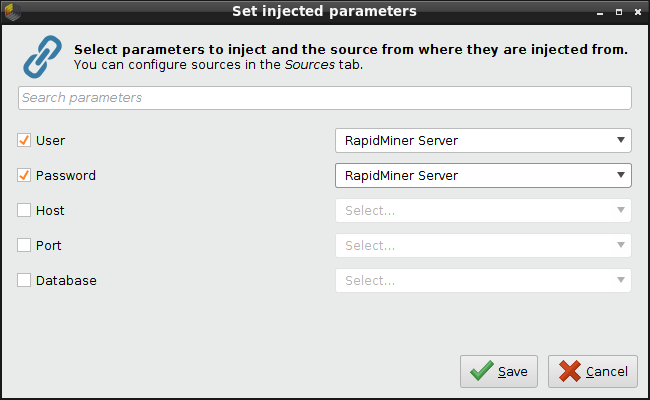This screenshot has width=650, height=400.
Task: Click the red X Cancel icon
Action: coord(570,371)
